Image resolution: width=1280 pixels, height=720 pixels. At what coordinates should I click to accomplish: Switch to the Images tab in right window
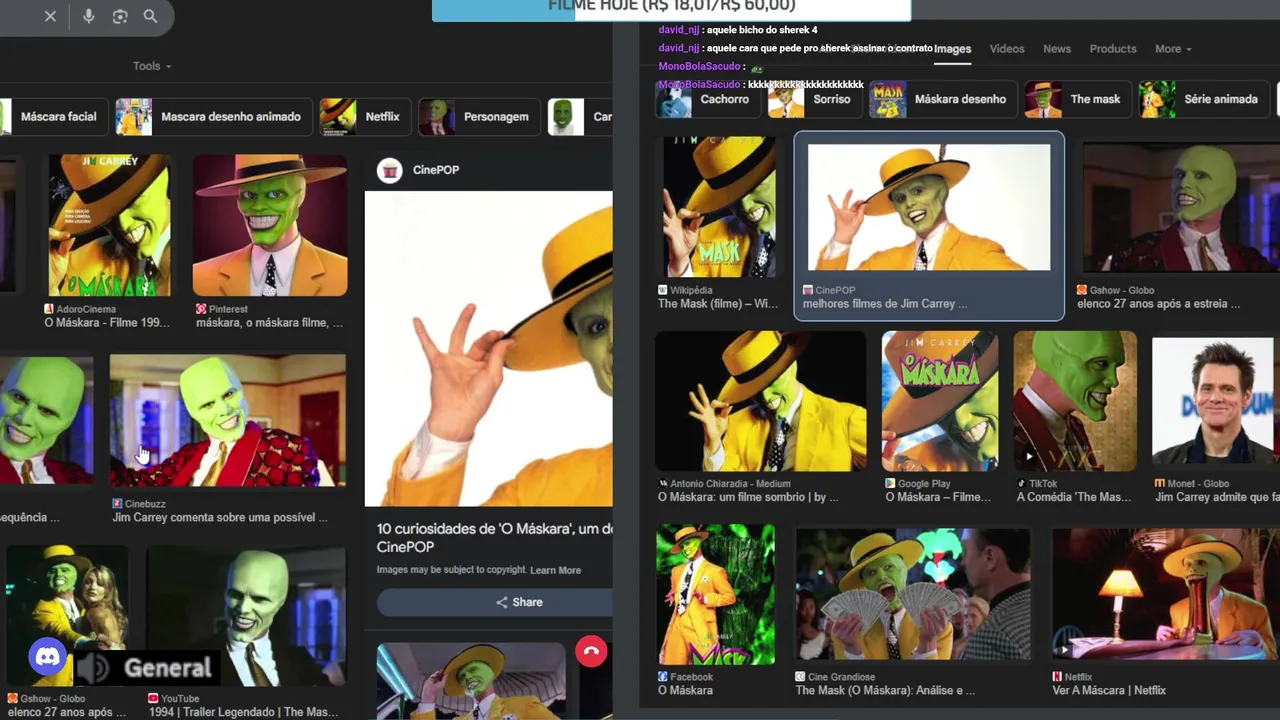[x=952, y=49]
